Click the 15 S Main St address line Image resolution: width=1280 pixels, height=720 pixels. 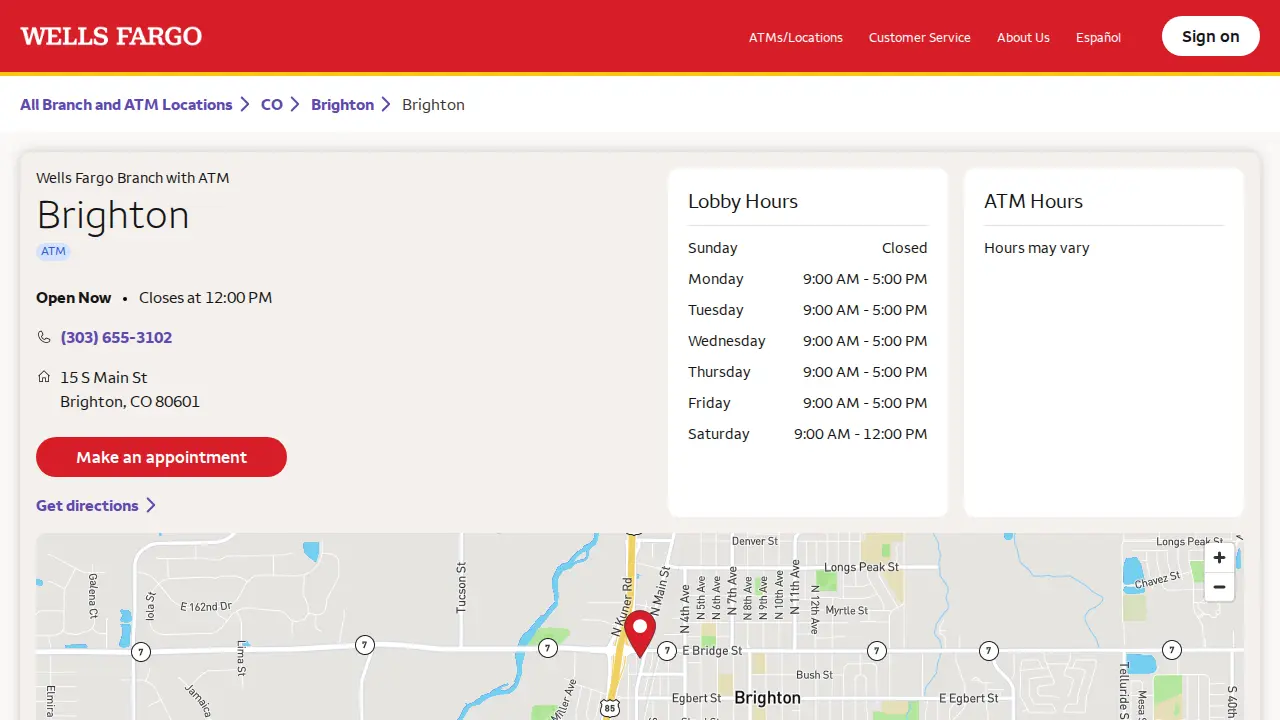[x=104, y=378]
